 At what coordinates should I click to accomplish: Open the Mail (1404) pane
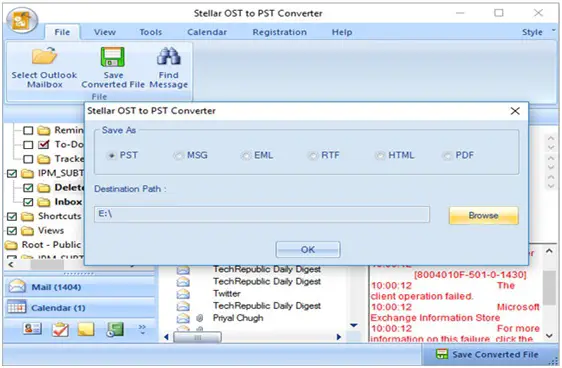(x=80, y=287)
